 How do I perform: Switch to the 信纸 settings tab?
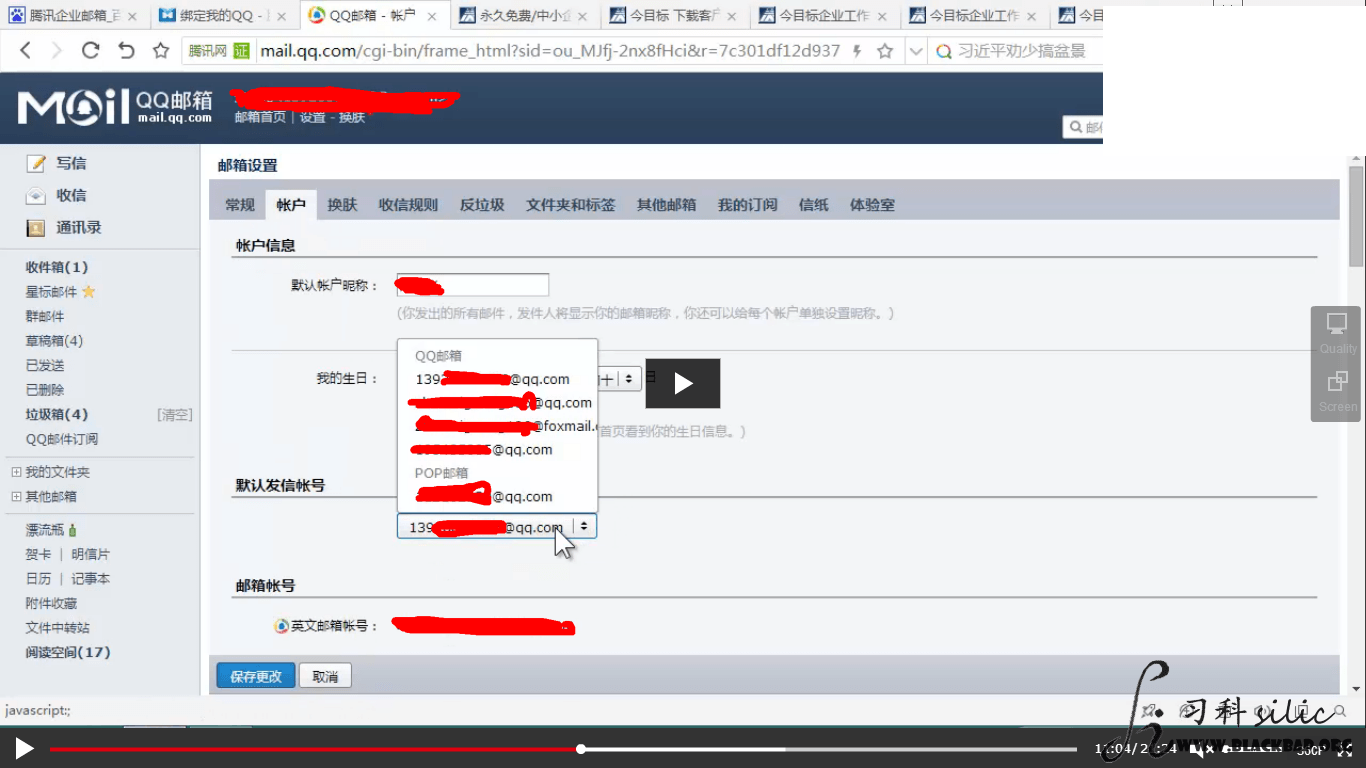click(813, 205)
